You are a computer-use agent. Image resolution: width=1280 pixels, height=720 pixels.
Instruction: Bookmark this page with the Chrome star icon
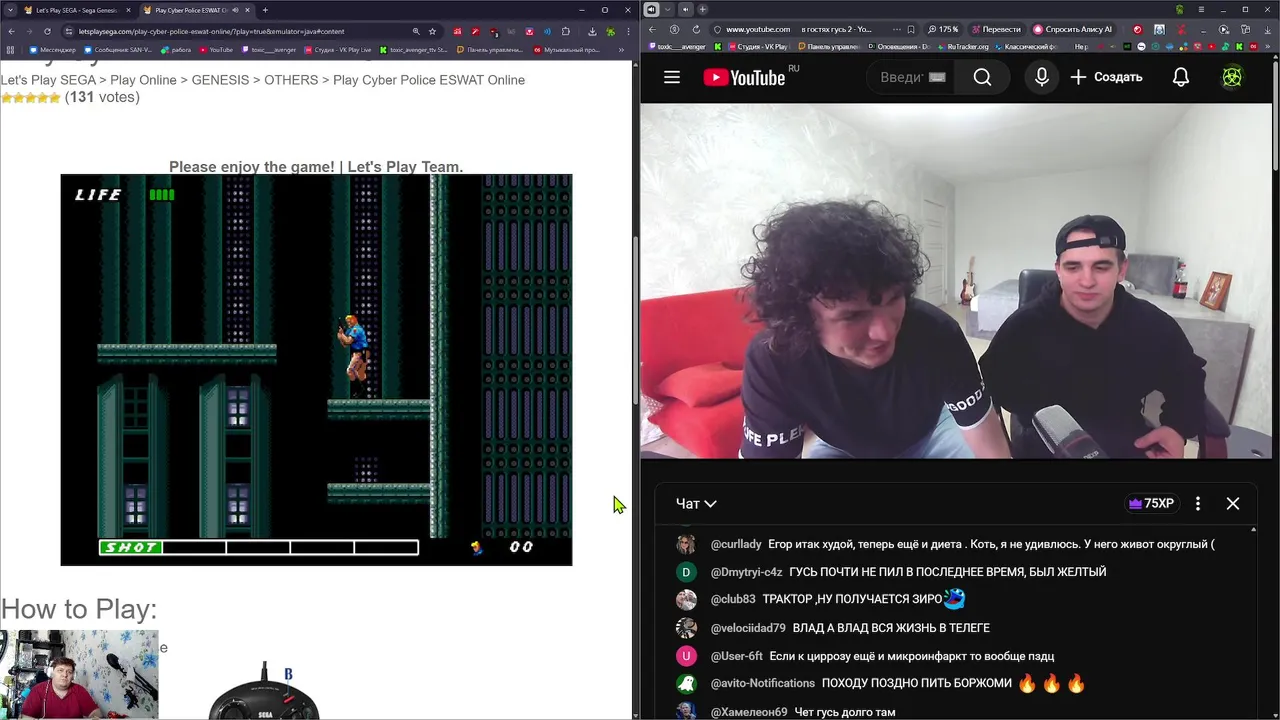[x=432, y=31]
